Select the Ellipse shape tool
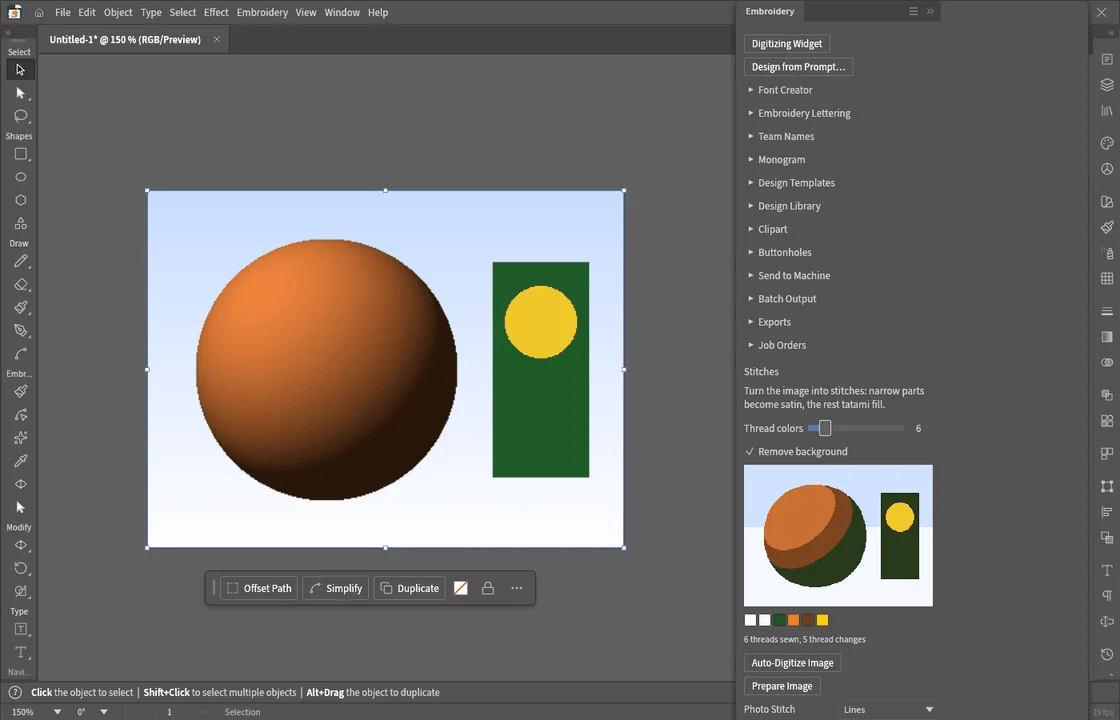The height and width of the screenshot is (720, 1120). pos(21,177)
